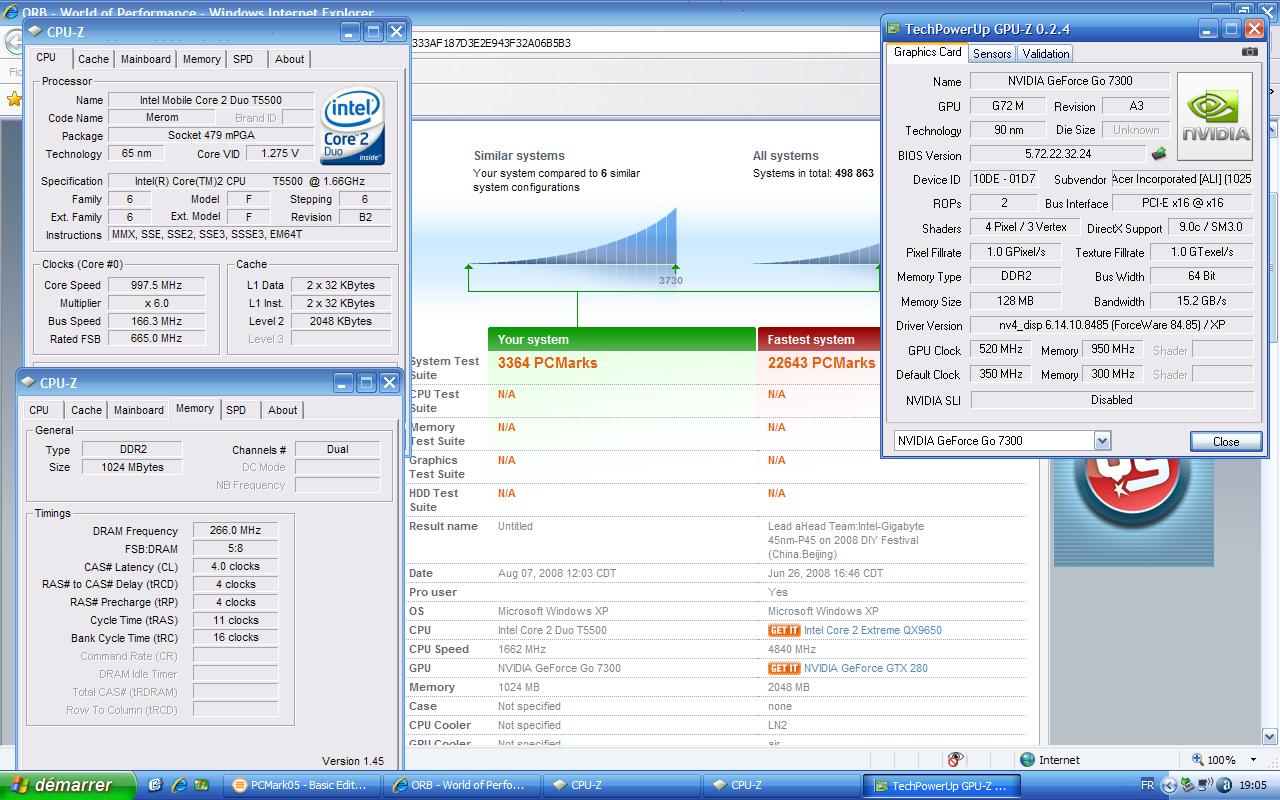The height and width of the screenshot is (800, 1280).
Task: Click the Intel Core 2 Duo logo
Action: pos(353,127)
